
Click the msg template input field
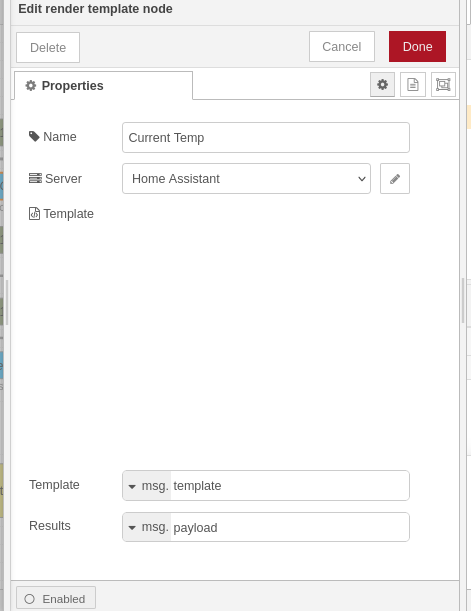(x=289, y=486)
